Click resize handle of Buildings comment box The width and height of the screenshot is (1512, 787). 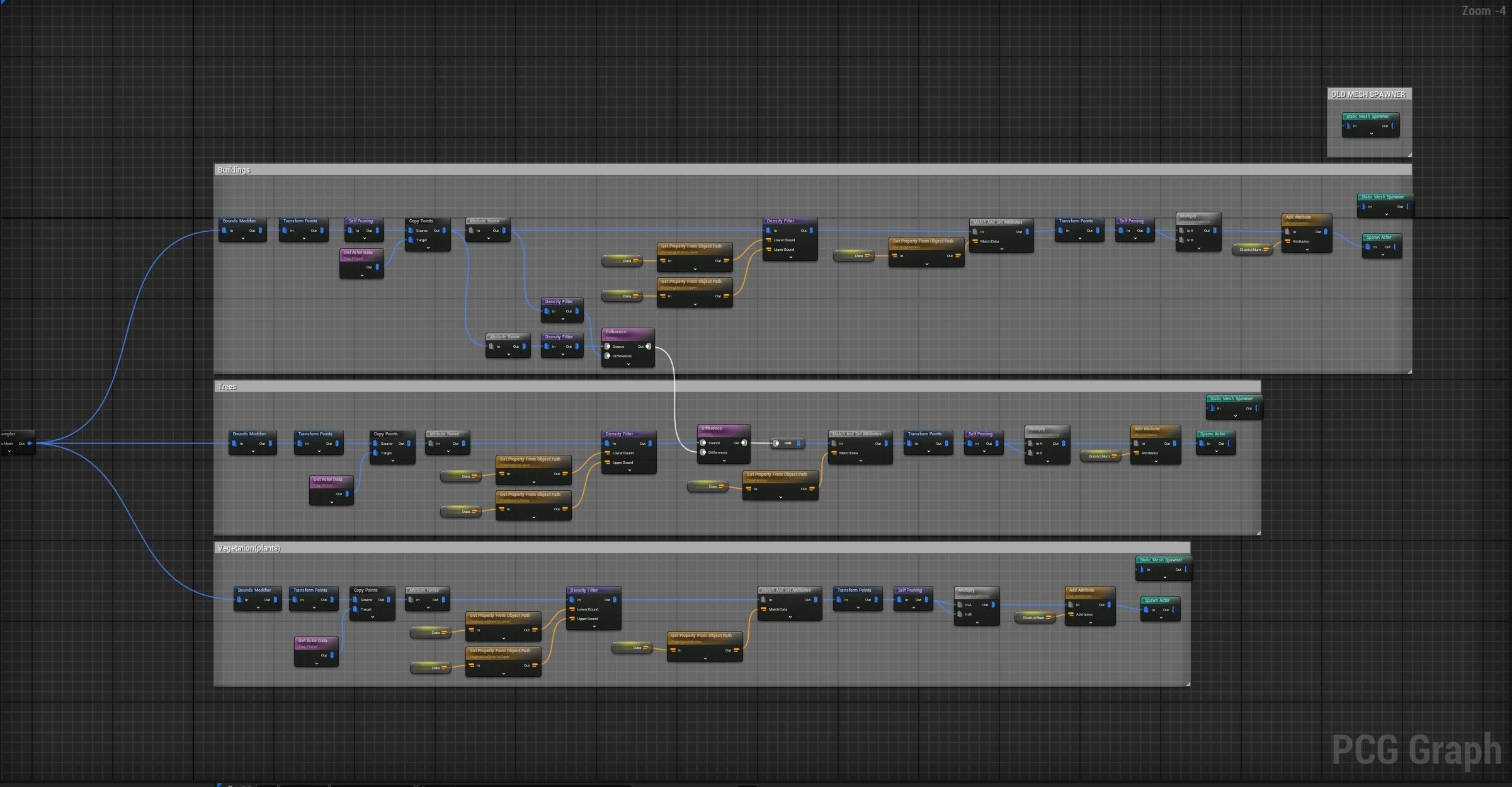[1409, 372]
